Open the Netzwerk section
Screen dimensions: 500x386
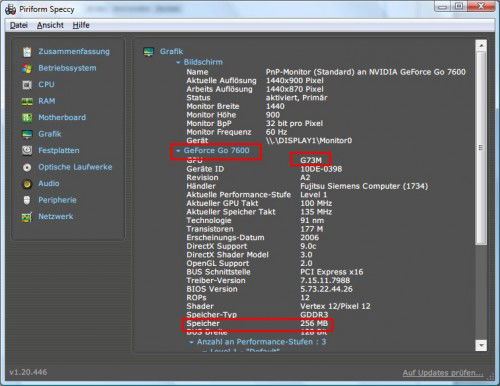(x=56, y=216)
